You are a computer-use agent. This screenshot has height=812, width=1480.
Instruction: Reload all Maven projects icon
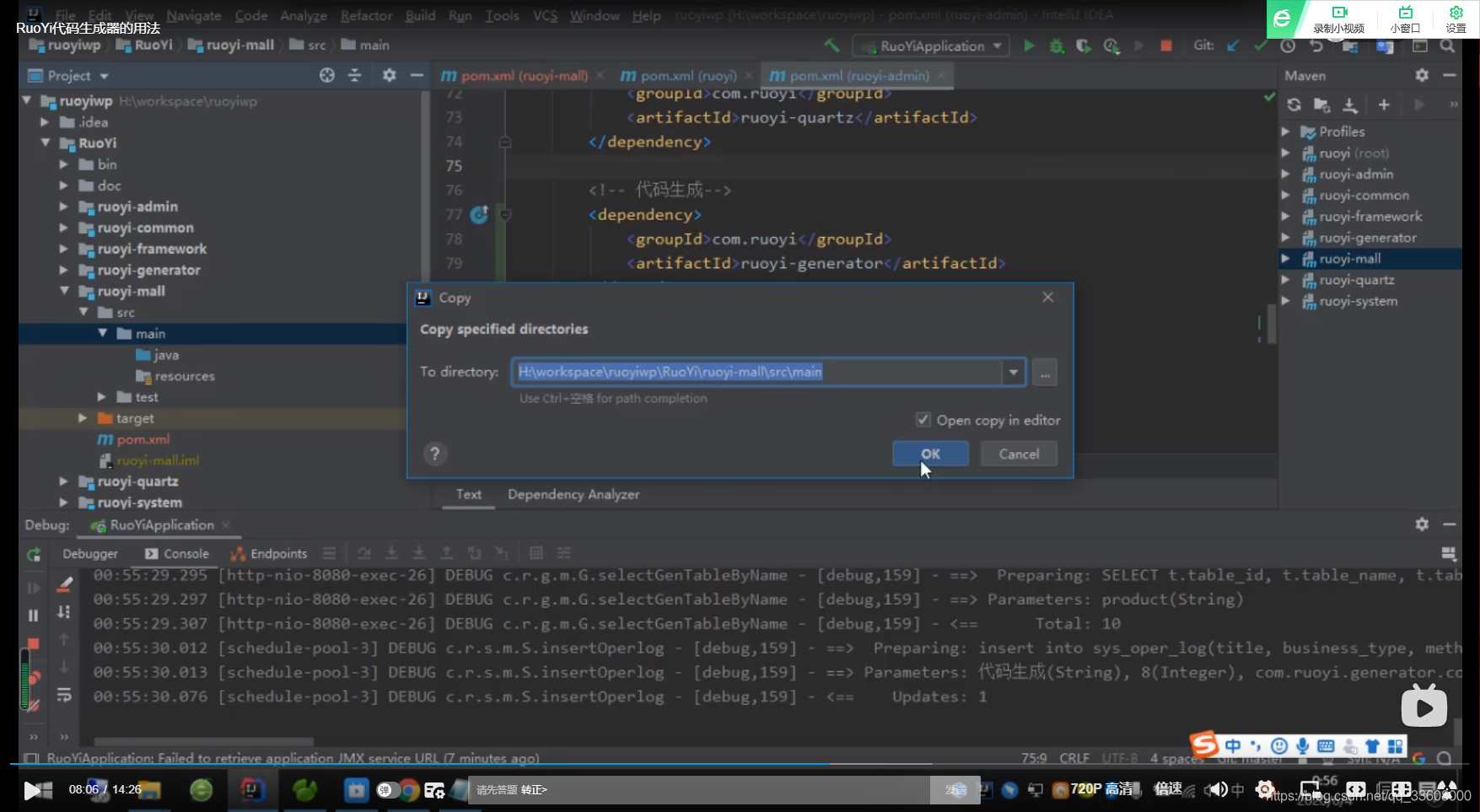(x=1294, y=105)
